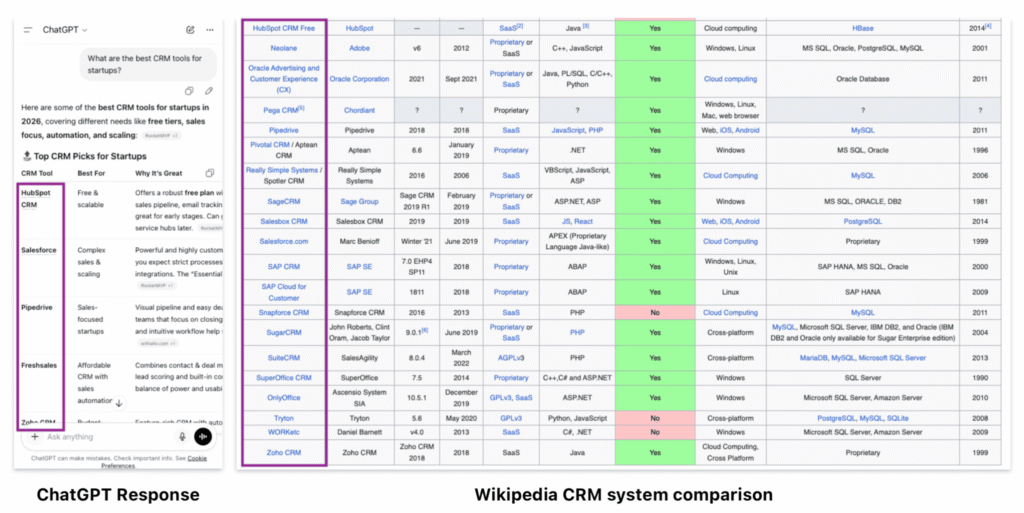Open the SAP Cloud for Customer link
1024x513 pixels.
(283, 292)
